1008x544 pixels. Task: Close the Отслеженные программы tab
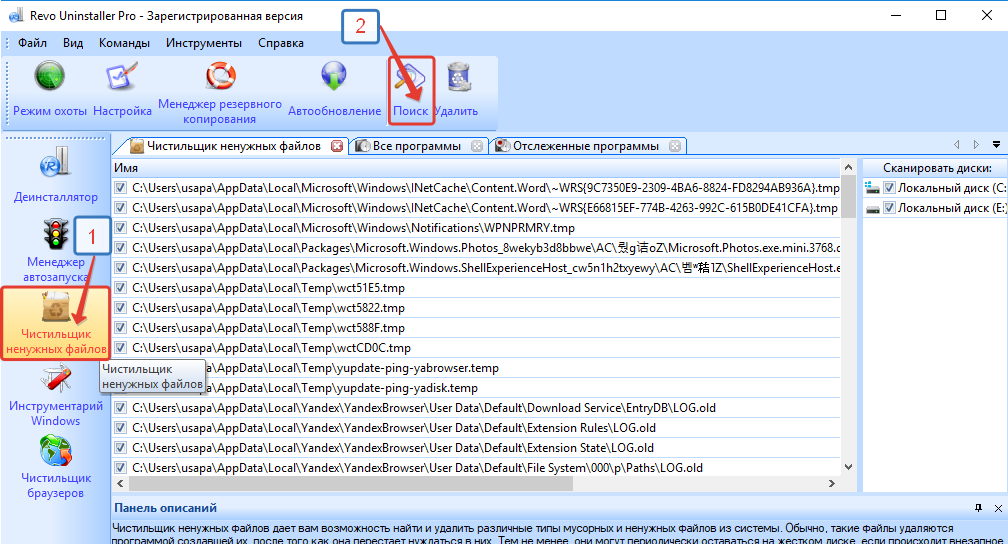tap(674, 146)
